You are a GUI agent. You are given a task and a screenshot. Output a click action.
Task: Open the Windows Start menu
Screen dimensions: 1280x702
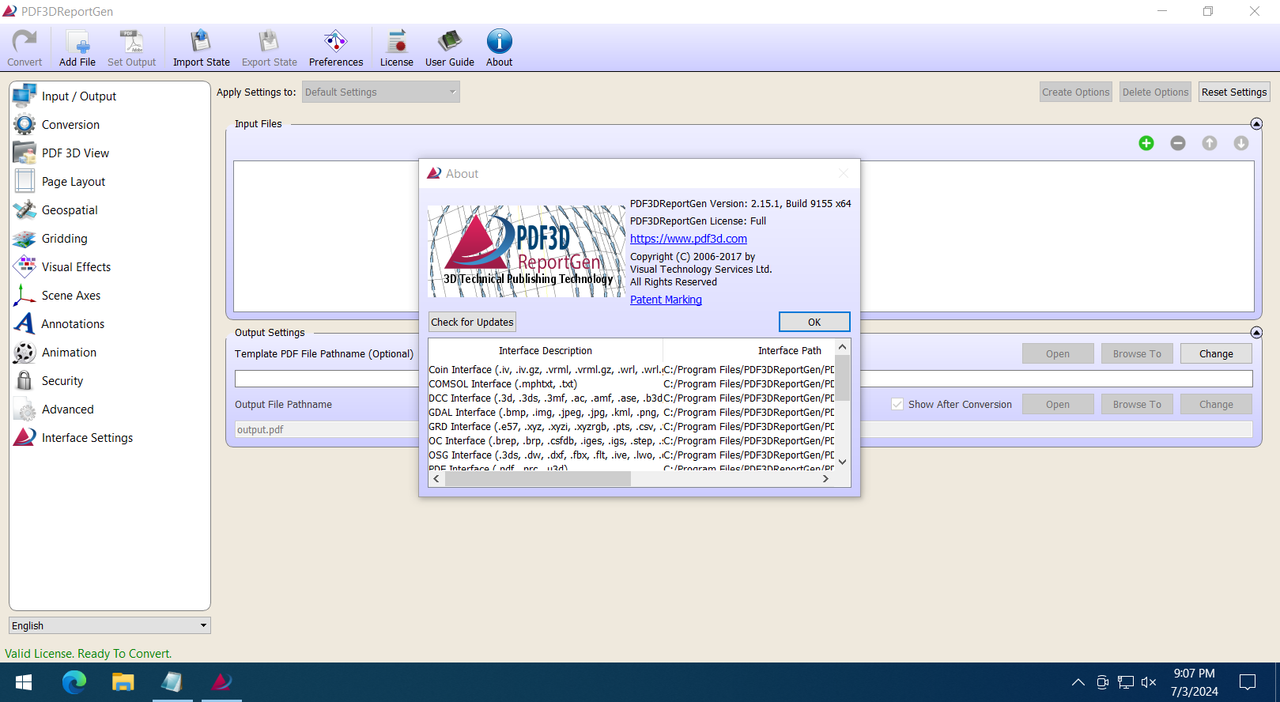pyautogui.click(x=24, y=682)
